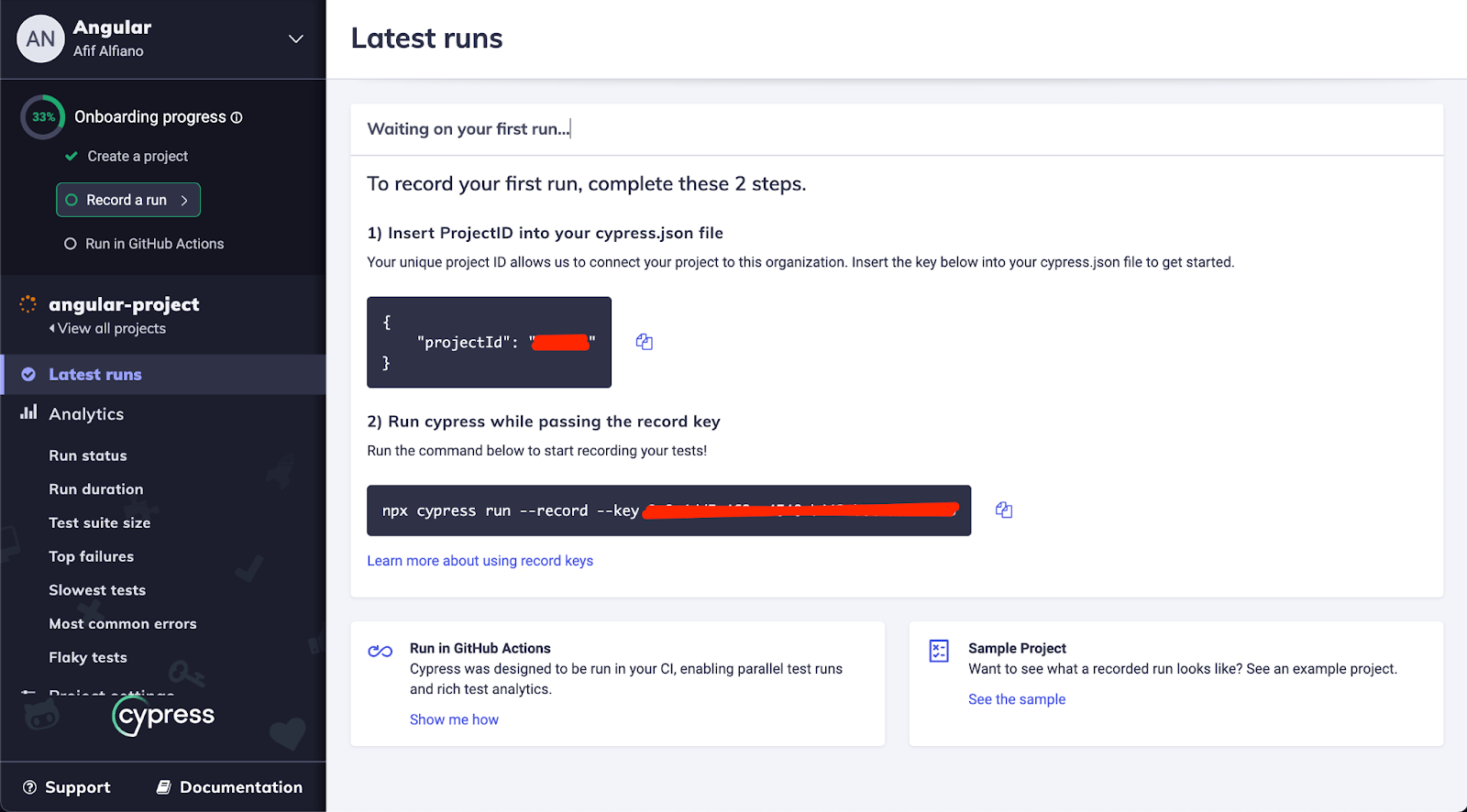Open Run status analytics
This screenshot has height=812, width=1467.
pos(88,455)
